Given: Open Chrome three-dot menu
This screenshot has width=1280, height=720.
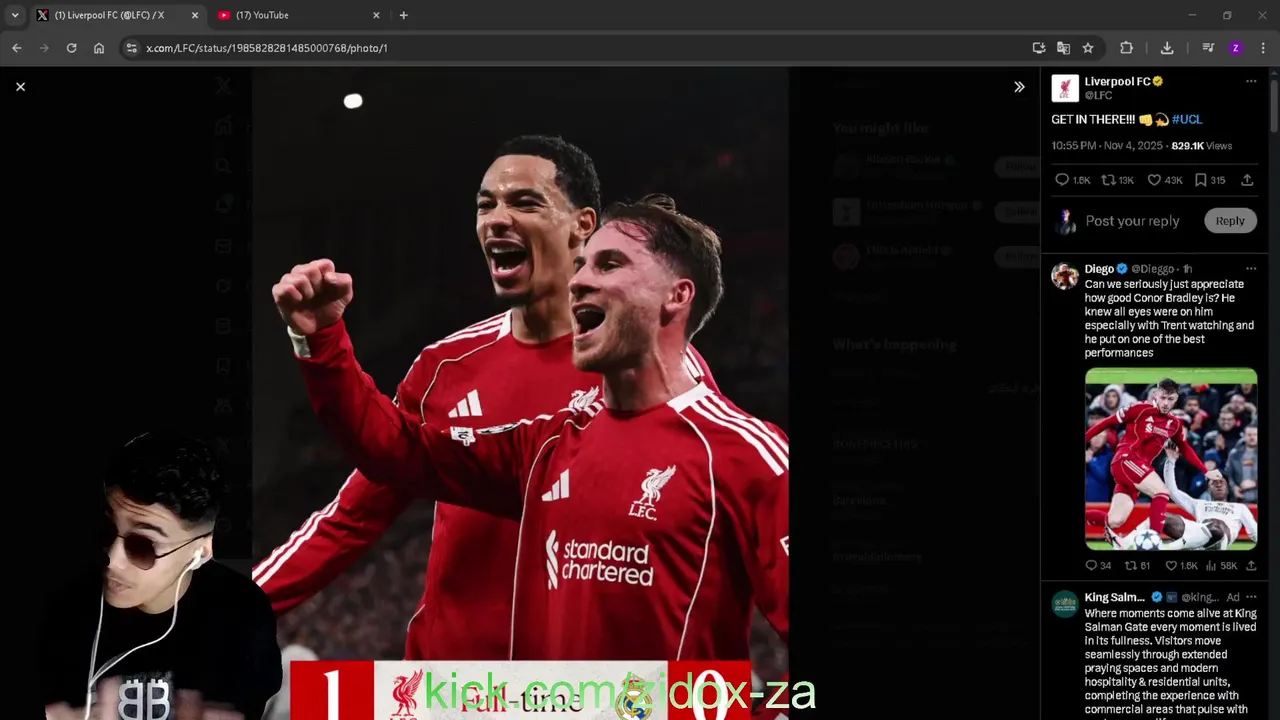Looking at the screenshot, I should 1264,48.
